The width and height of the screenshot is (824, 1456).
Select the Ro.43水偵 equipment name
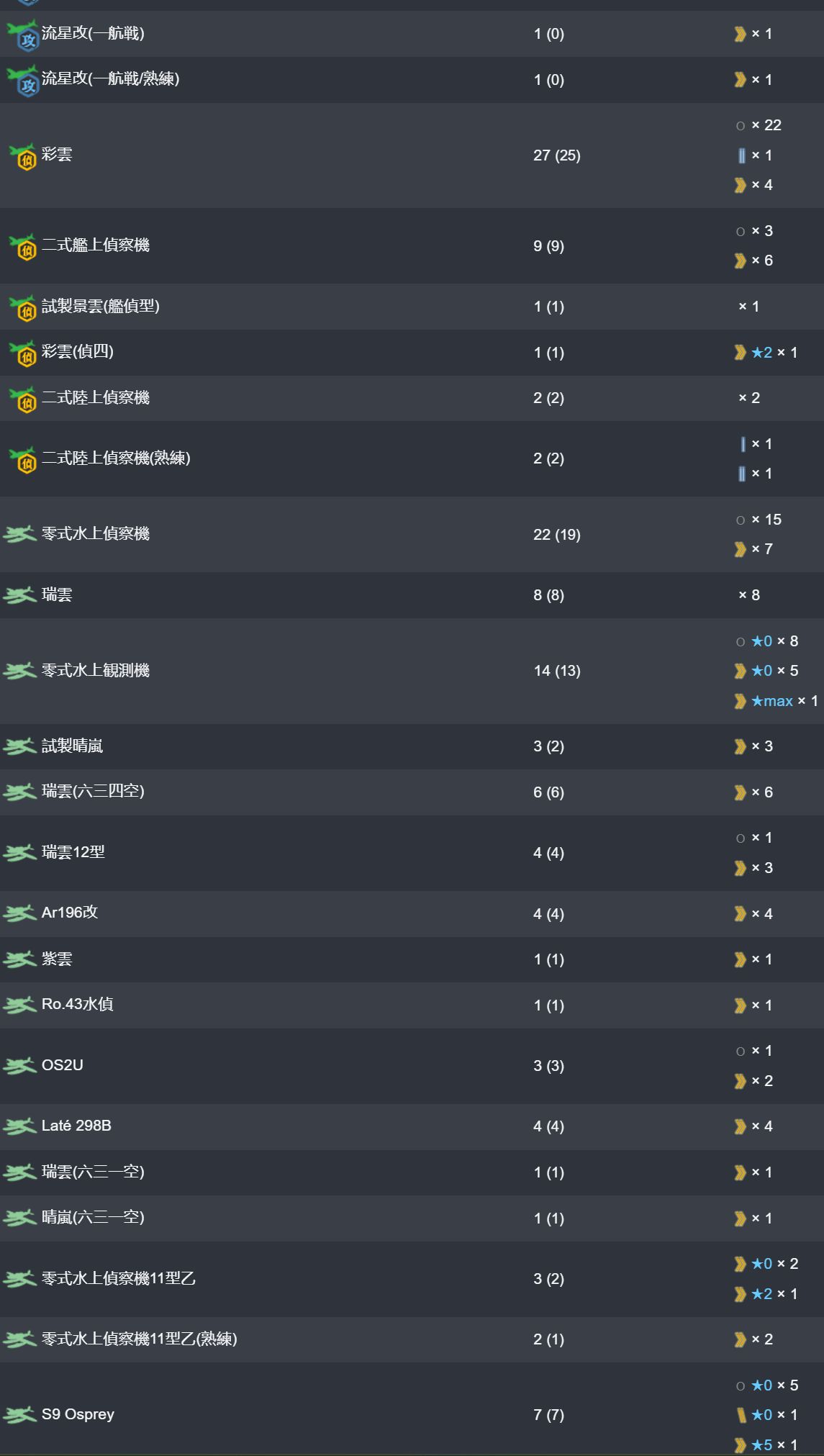(78, 1005)
